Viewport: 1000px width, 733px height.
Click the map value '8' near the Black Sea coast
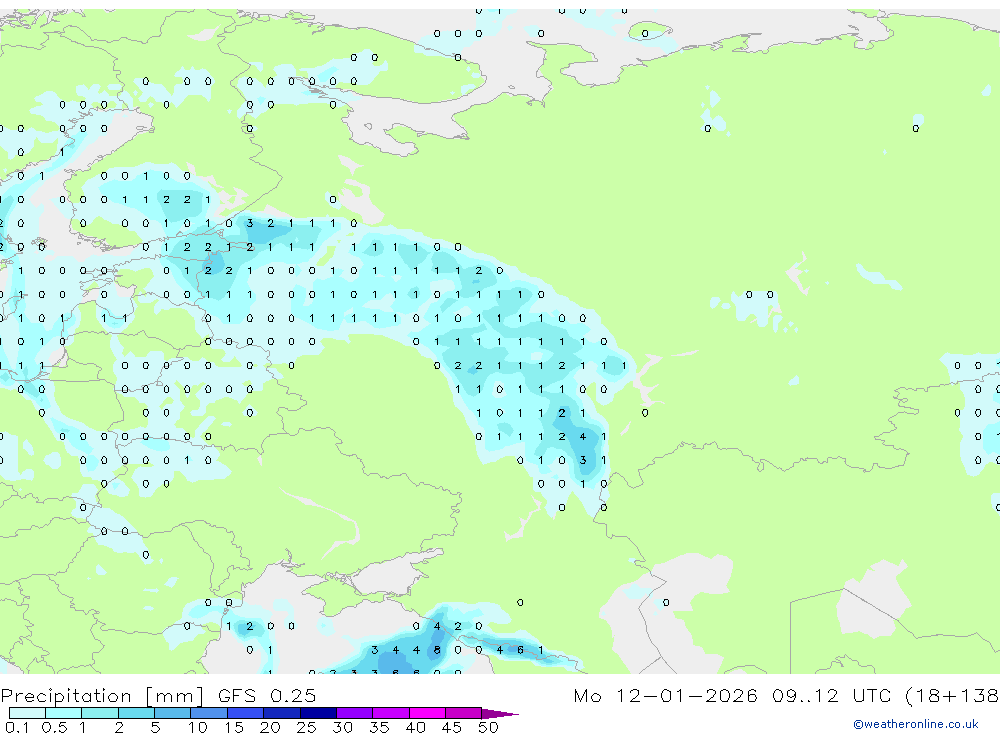tap(437, 650)
